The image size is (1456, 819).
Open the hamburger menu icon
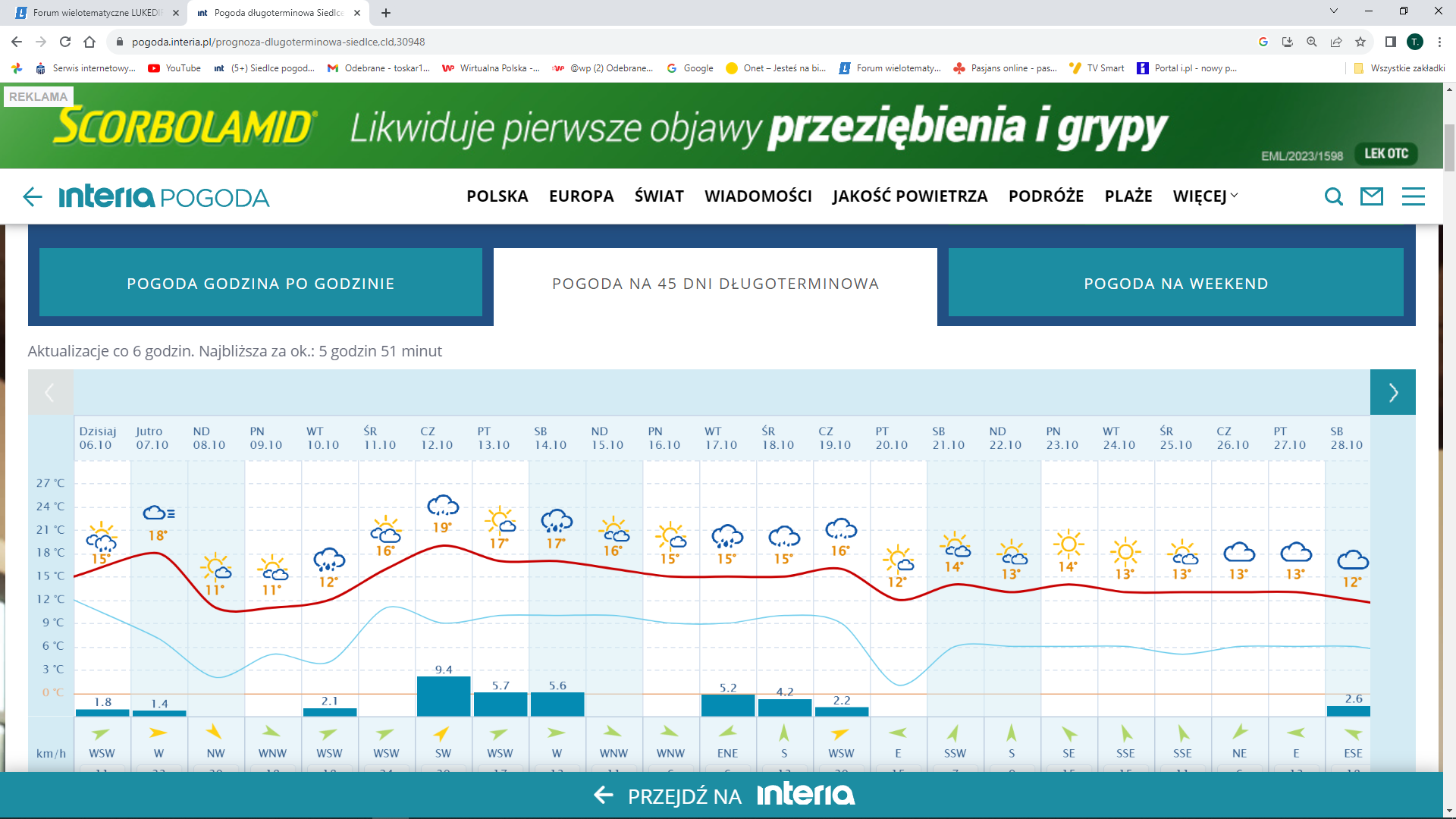[x=1413, y=197]
